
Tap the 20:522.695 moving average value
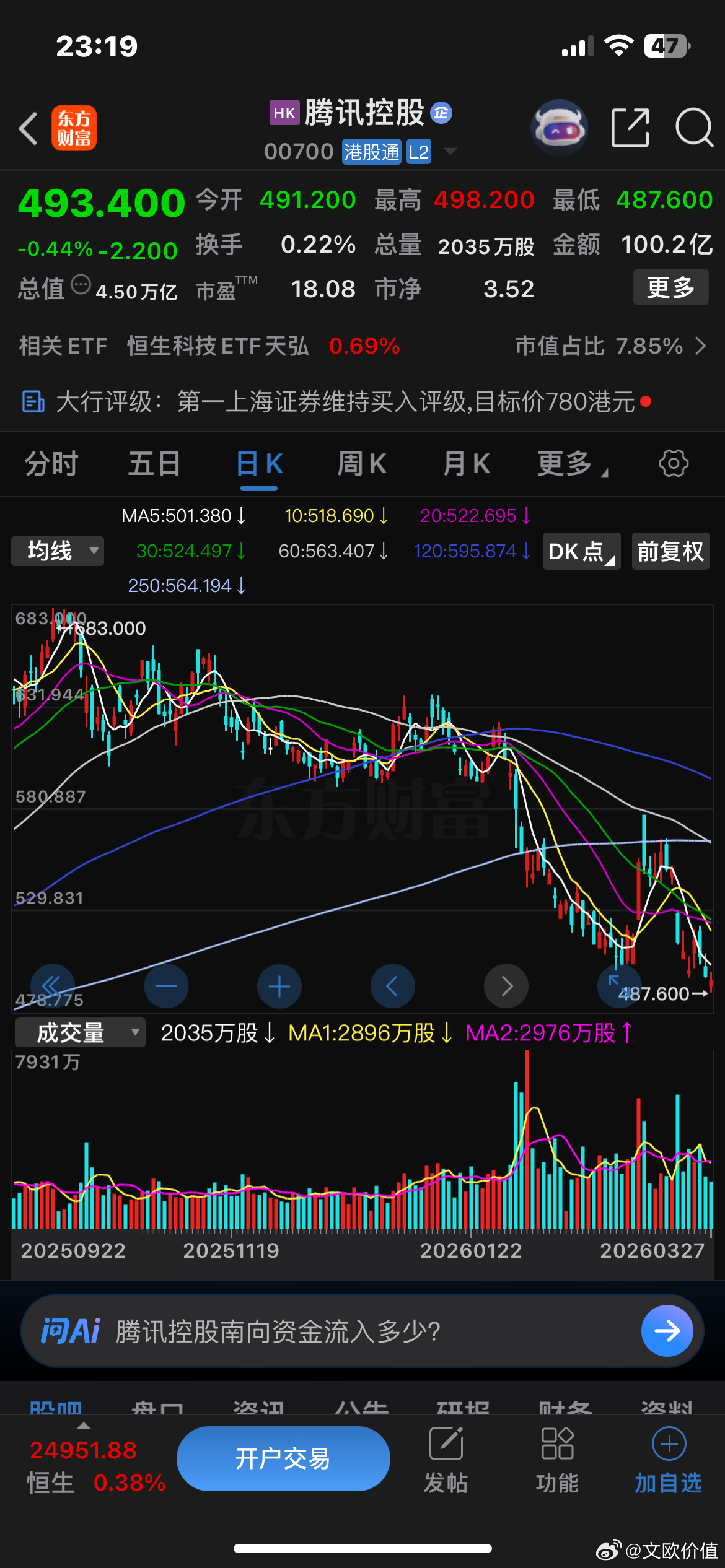(475, 515)
